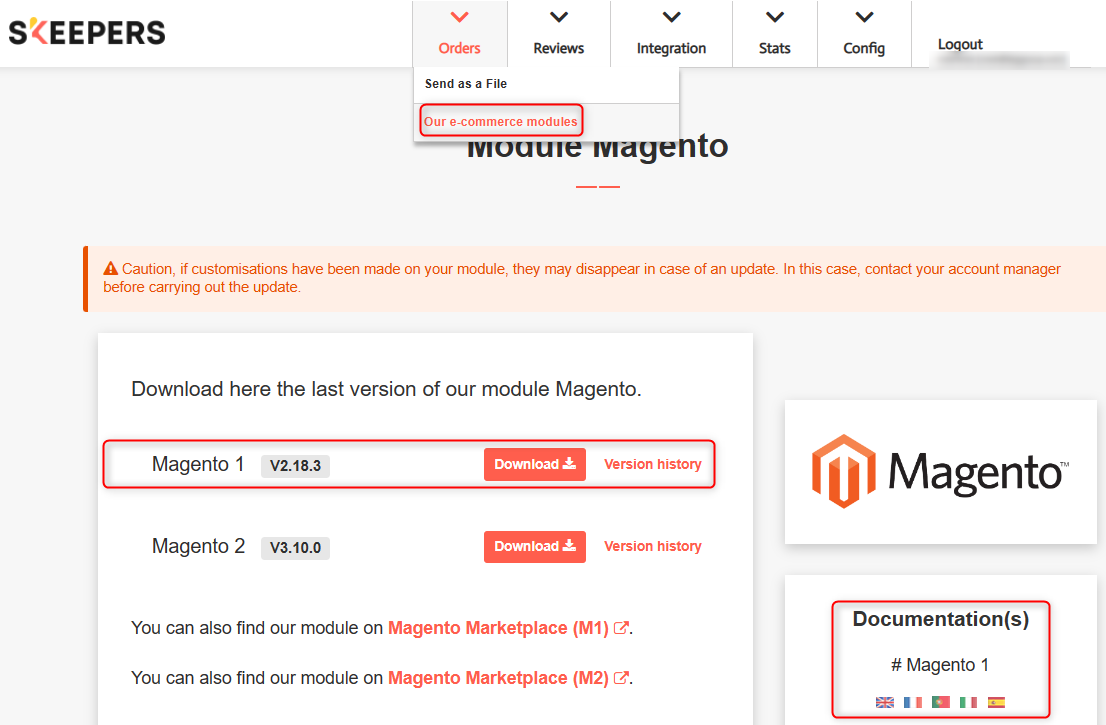Open Magento Marketplace (M1) link
Image resolution: width=1106 pixels, height=725 pixels.
(498, 628)
